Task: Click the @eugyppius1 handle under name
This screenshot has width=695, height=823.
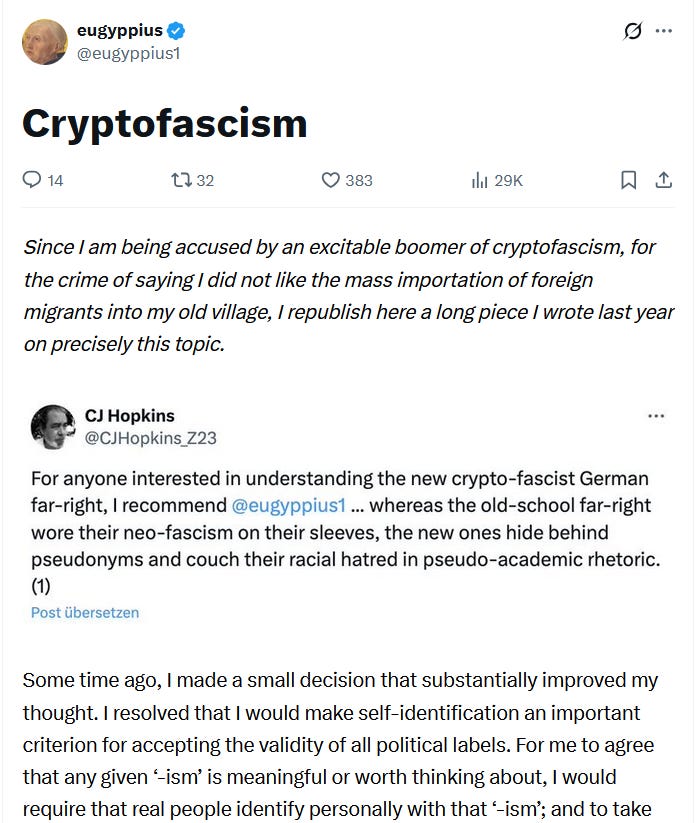Action: 129,53
